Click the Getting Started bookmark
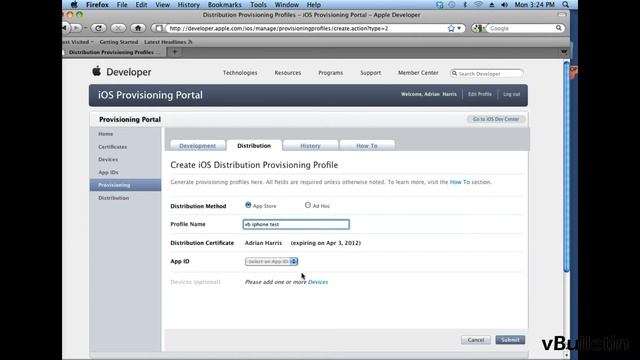 pyautogui.click(x=119, y=42)
